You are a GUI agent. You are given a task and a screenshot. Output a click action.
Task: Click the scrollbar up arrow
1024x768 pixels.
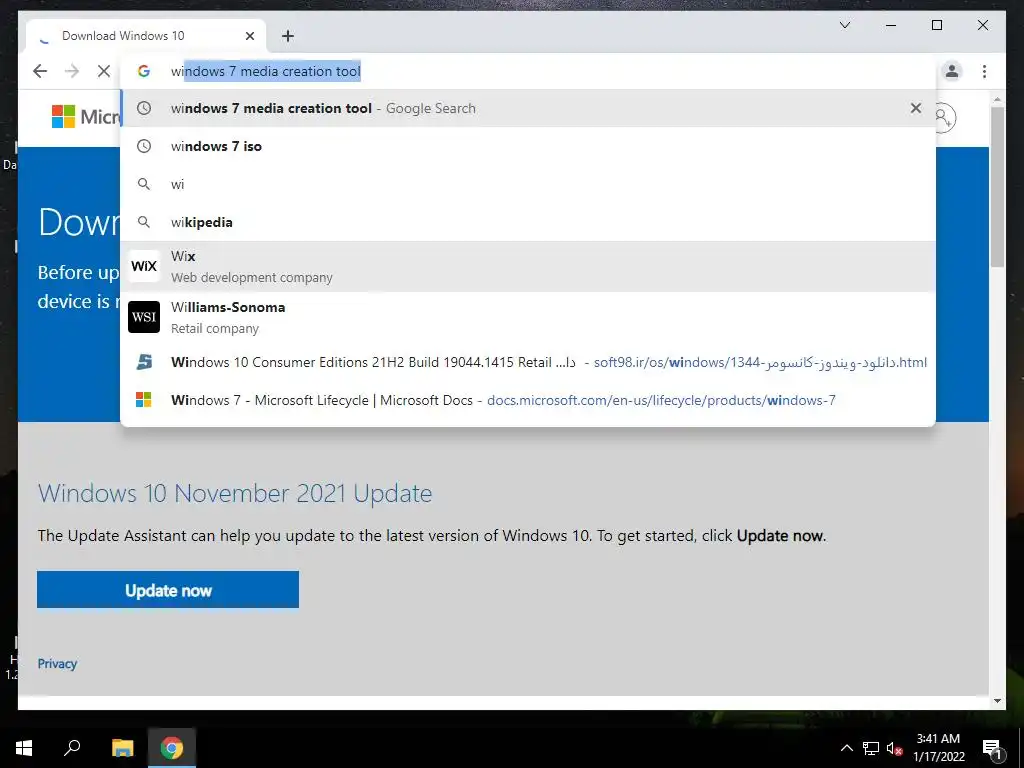tap(997, 99)
